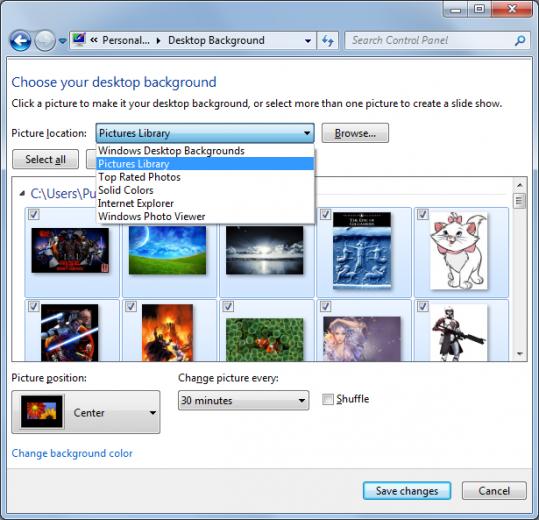
Task: Click scrollbar down arrow in picture list
Action: click(x=520, y=353)
